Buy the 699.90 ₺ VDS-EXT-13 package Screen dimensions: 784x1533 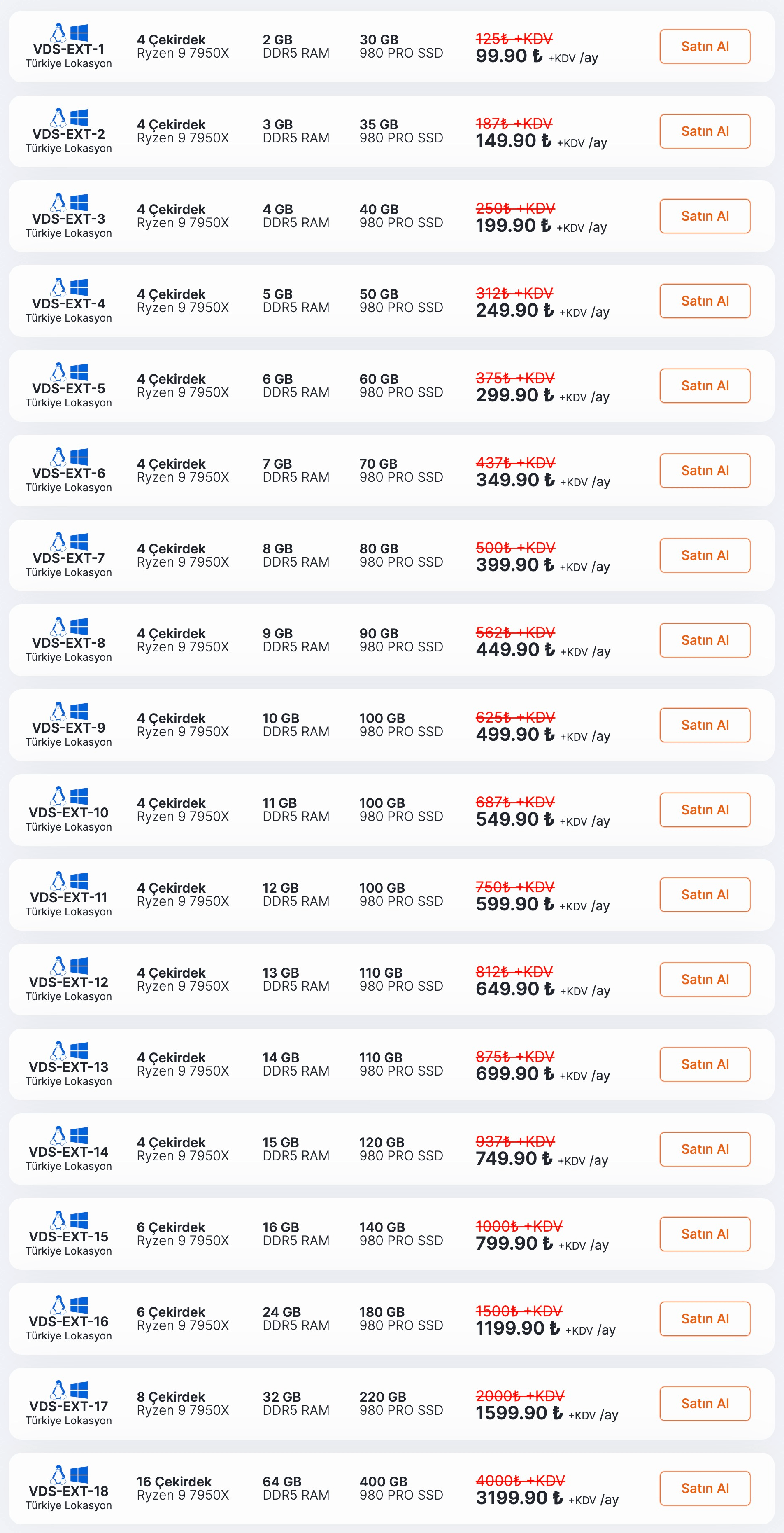coord(705,1064)
